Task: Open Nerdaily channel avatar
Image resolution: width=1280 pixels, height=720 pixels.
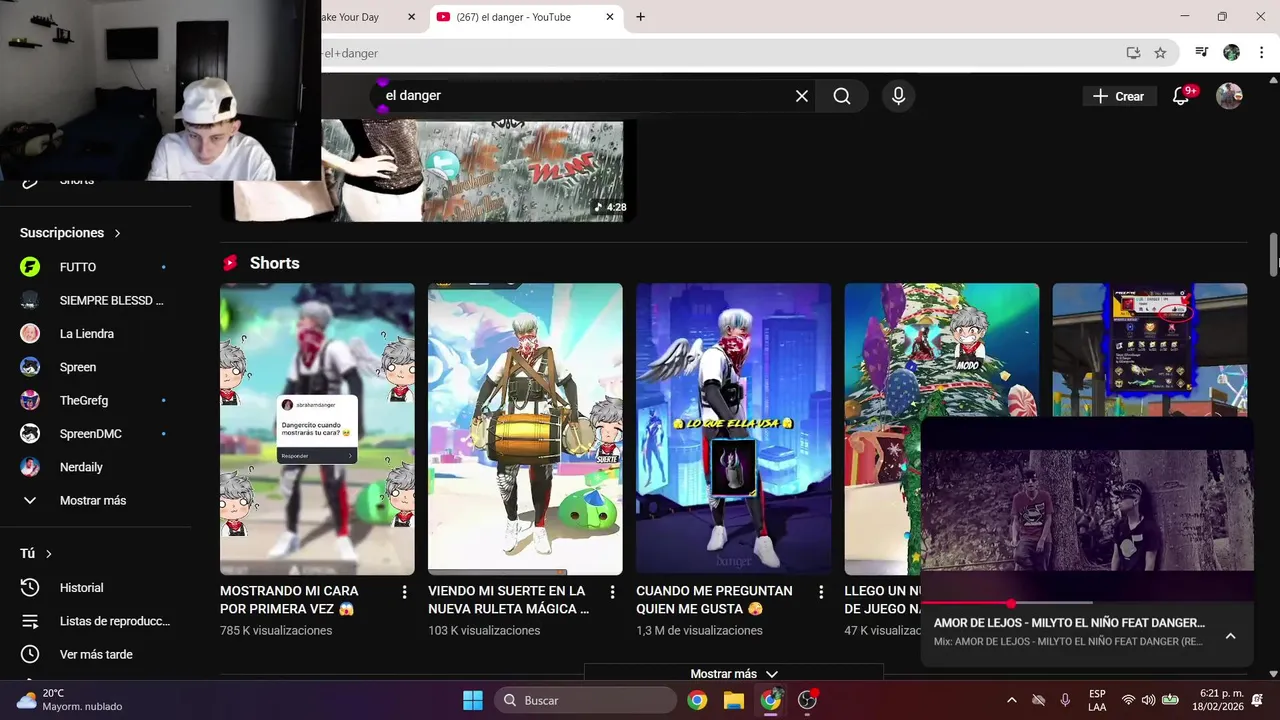Action: click(30, 467)
